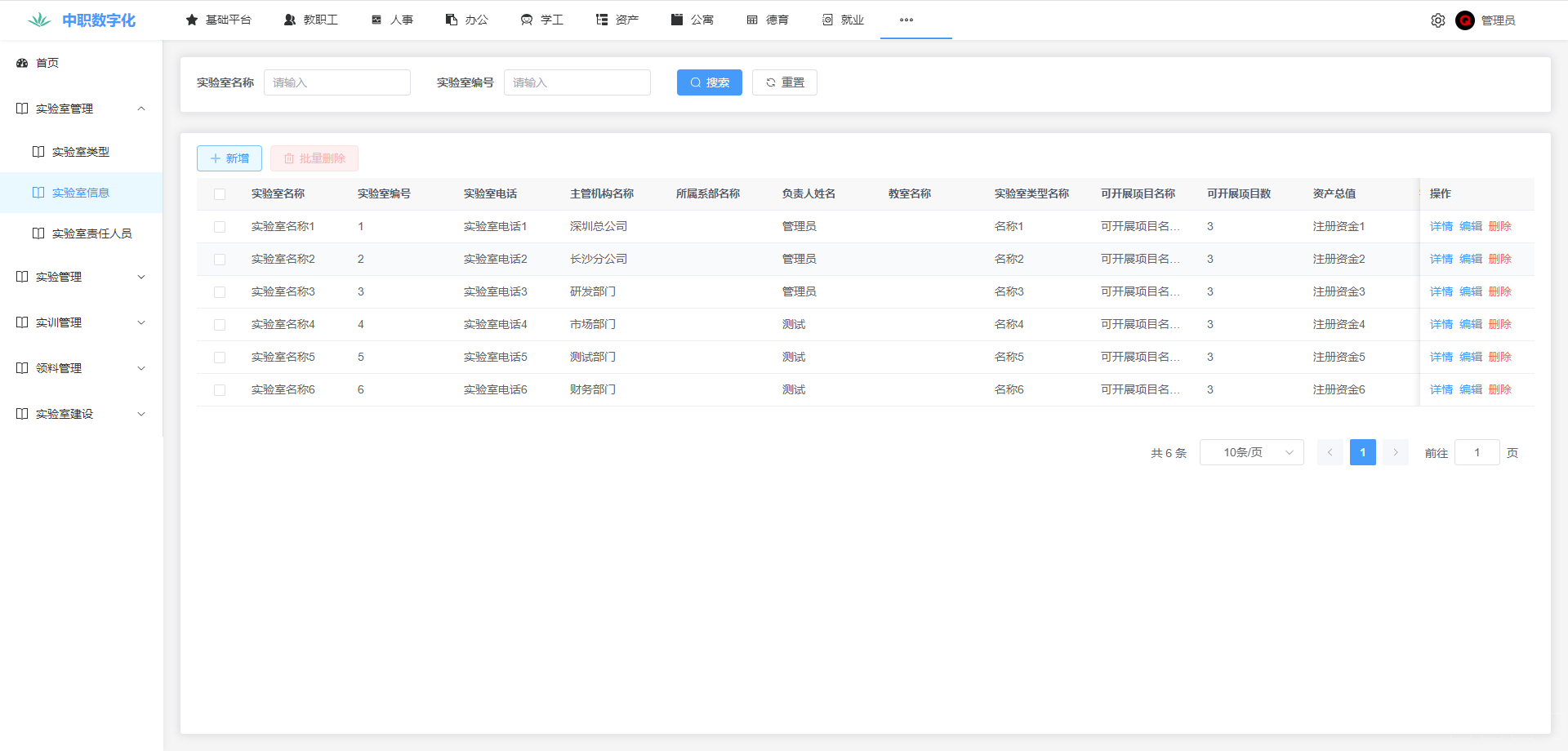
Task: Click the settings gear icon
Action: (x=1437, y=20)
